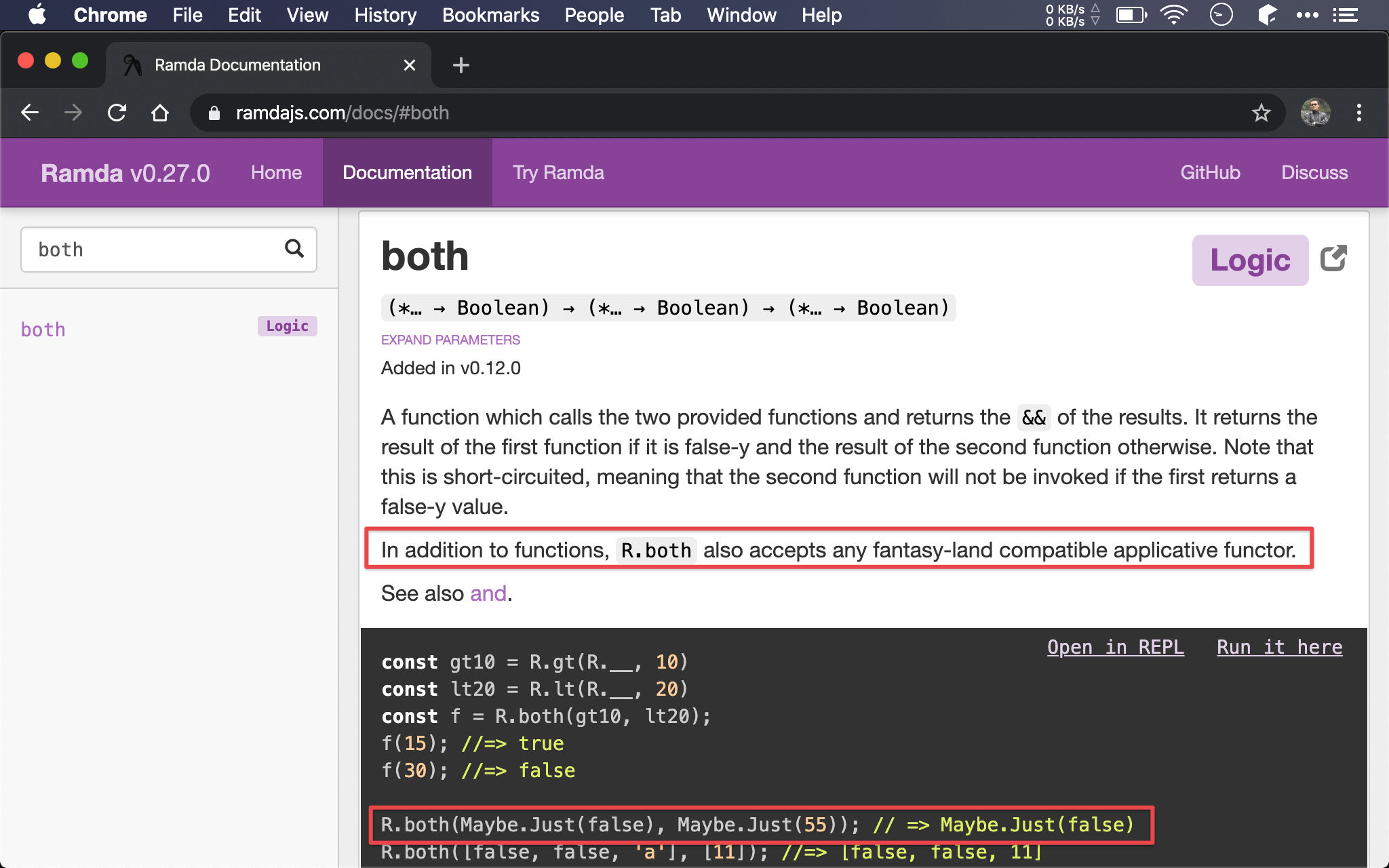Select the Documentation nav tab
The width and height of the screenshot is (1389, 868).
click(407, 173)
